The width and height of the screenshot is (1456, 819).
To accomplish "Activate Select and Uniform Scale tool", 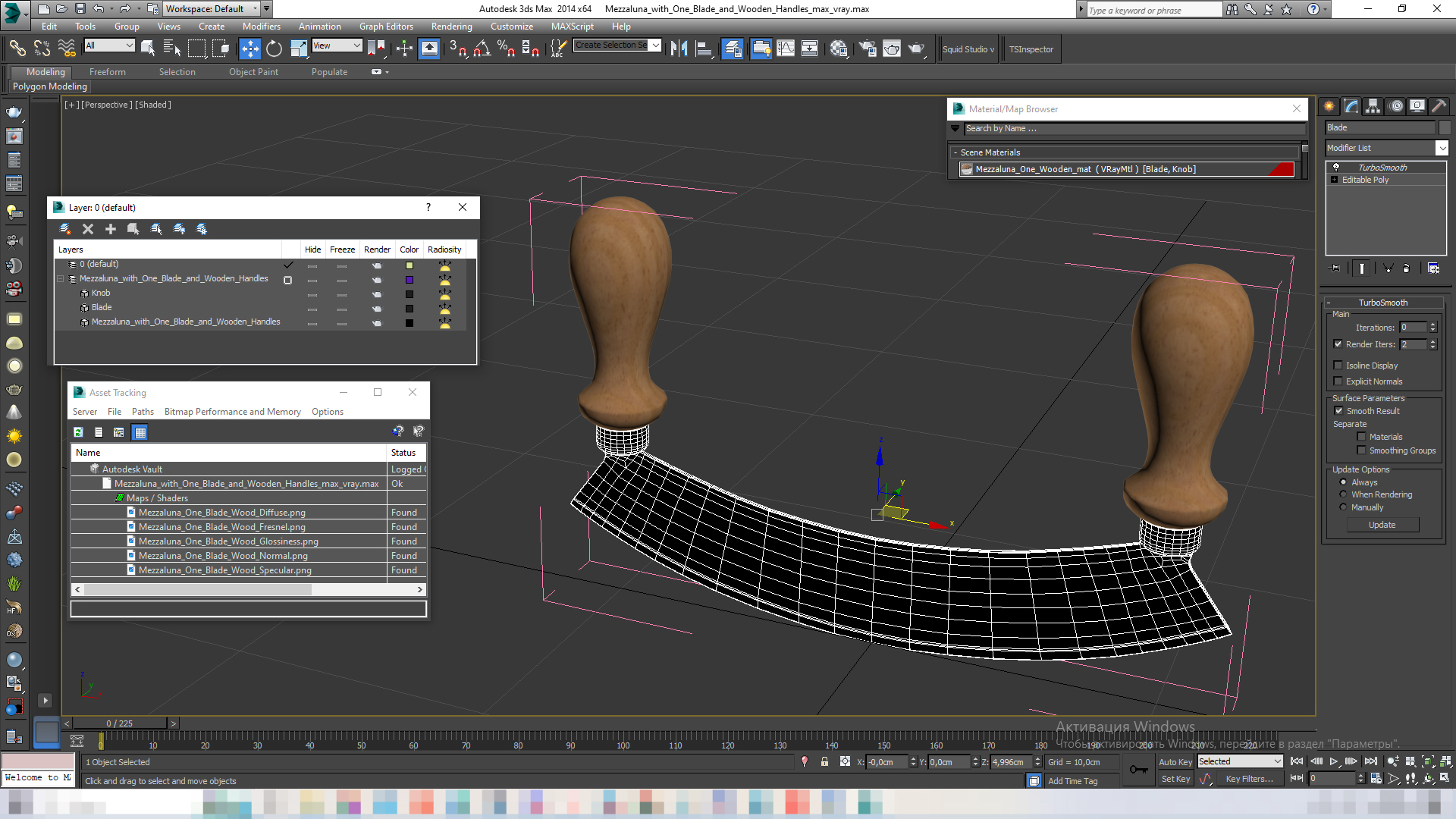I will [x=299, y=49].
